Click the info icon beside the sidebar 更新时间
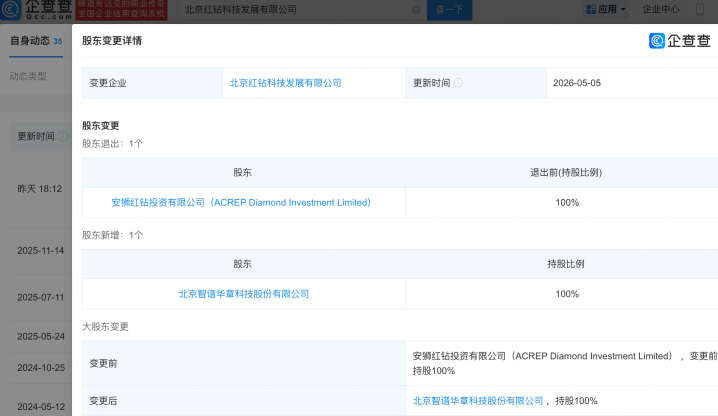718x416 pixels. pyautogui.click(x=63, y=137)
